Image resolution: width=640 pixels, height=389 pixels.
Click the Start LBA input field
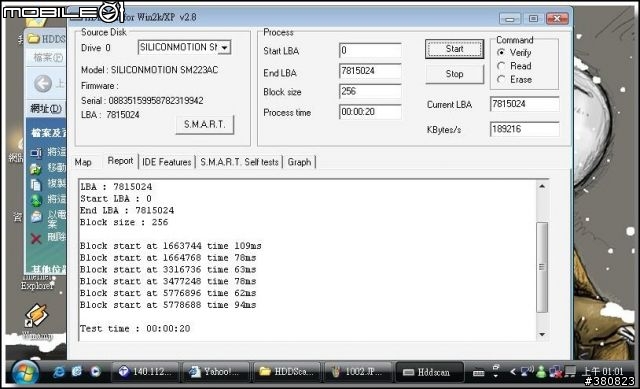370,50
